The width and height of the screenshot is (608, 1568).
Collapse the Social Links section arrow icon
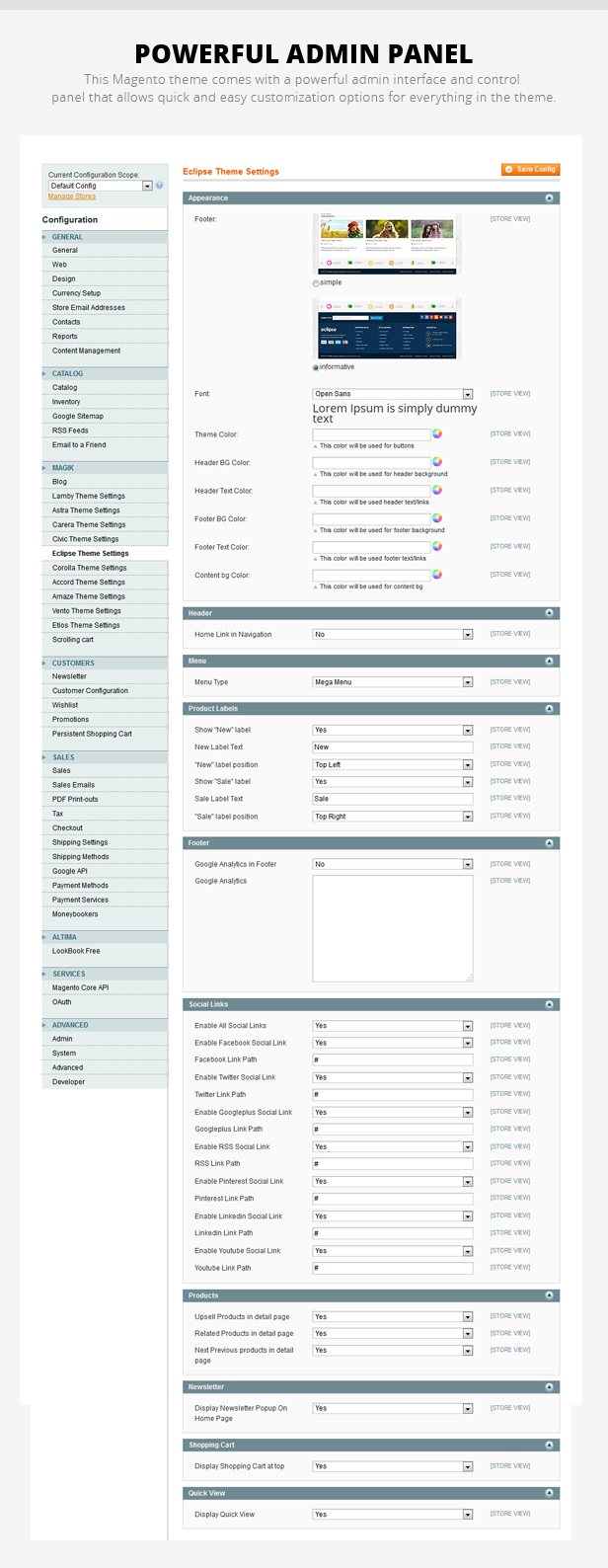click(x=550, y=1004)
